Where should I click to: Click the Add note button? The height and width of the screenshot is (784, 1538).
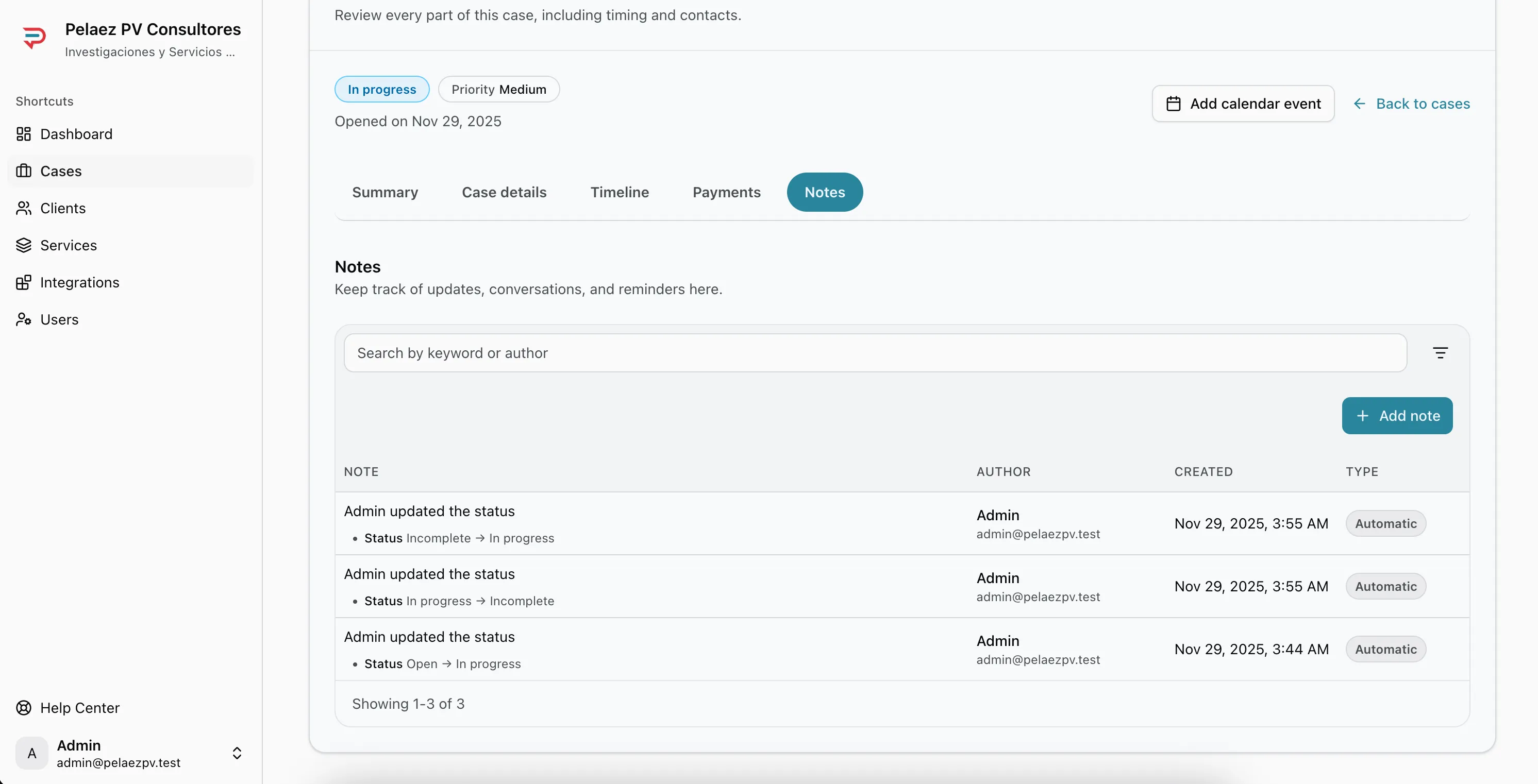pos(1396,416)
